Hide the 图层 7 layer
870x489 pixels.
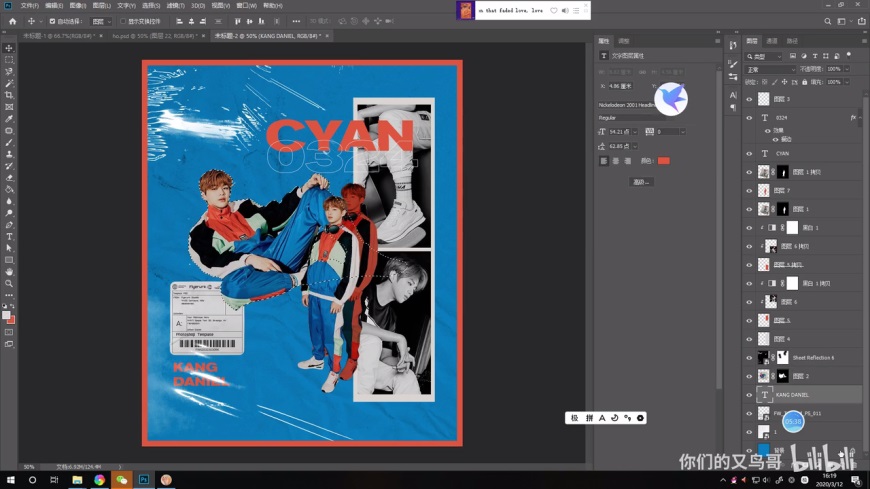[x=749, y=190]
